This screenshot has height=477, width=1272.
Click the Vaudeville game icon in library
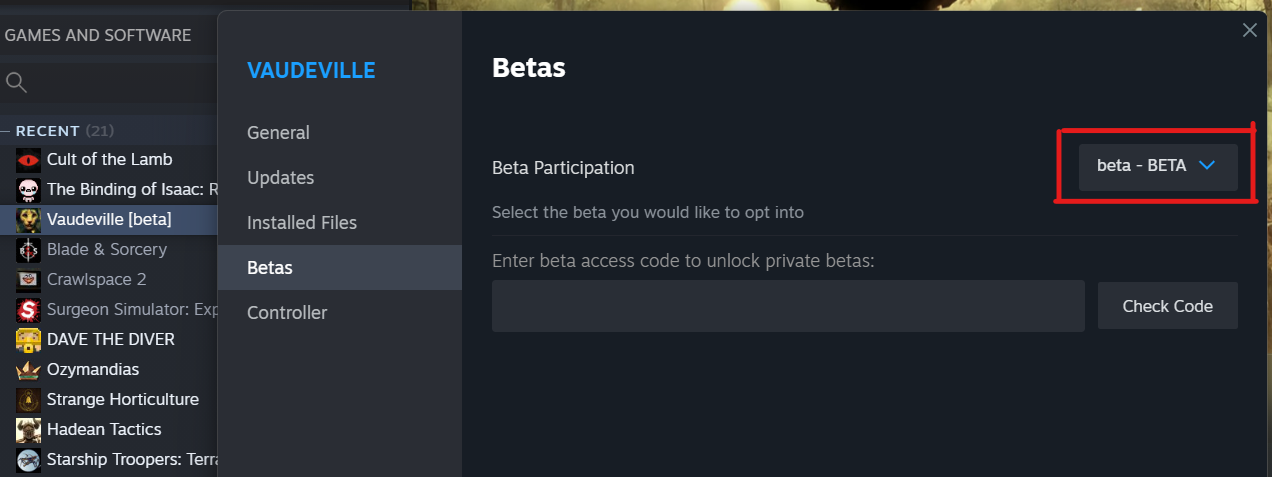coord(29,219)
